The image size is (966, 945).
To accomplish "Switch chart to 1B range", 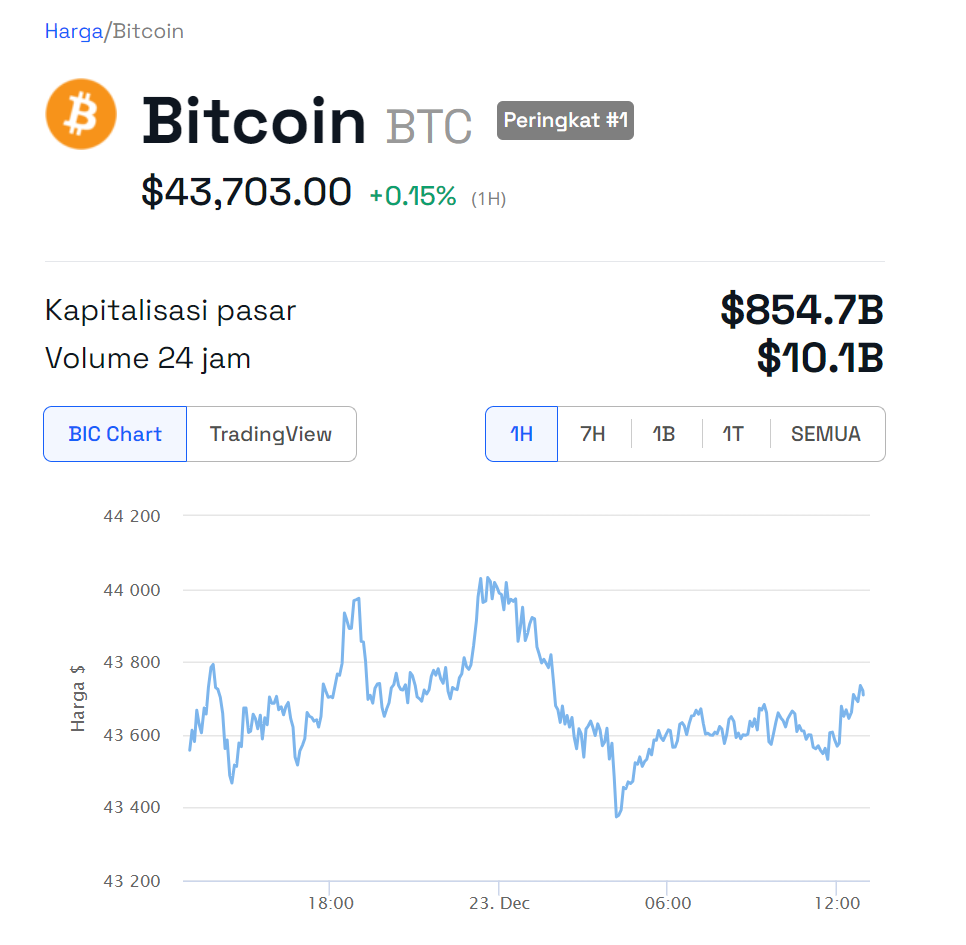I will 664,434.
